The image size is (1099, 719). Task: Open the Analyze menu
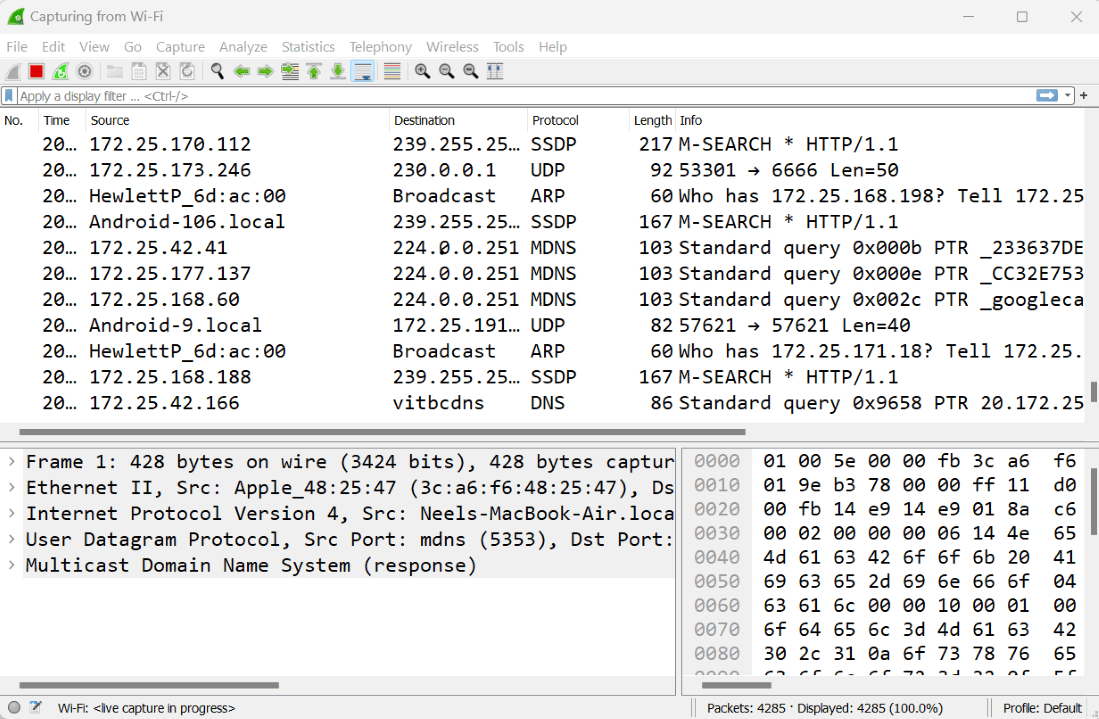[243, 47]
